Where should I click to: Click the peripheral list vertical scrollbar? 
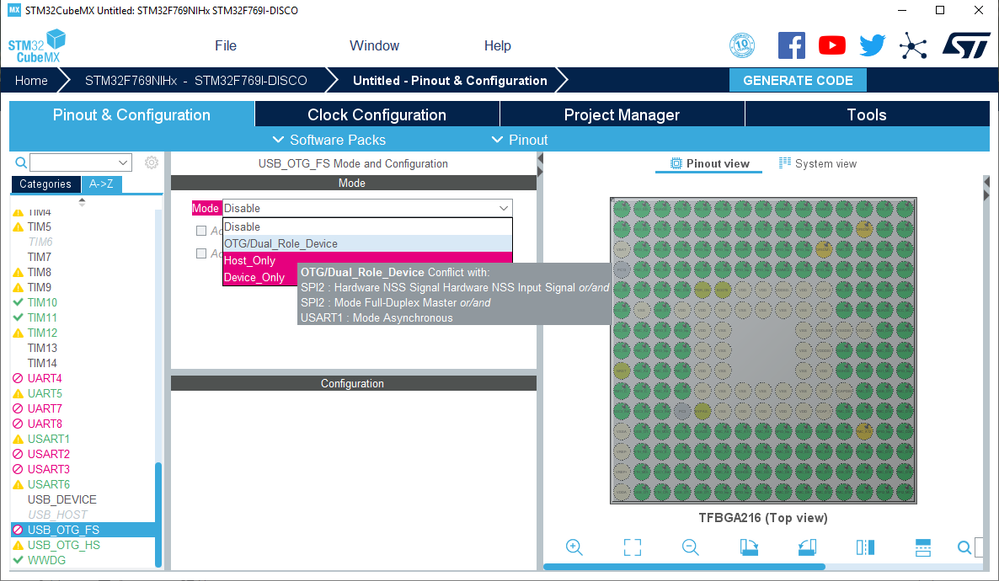[x=158, y=515]
